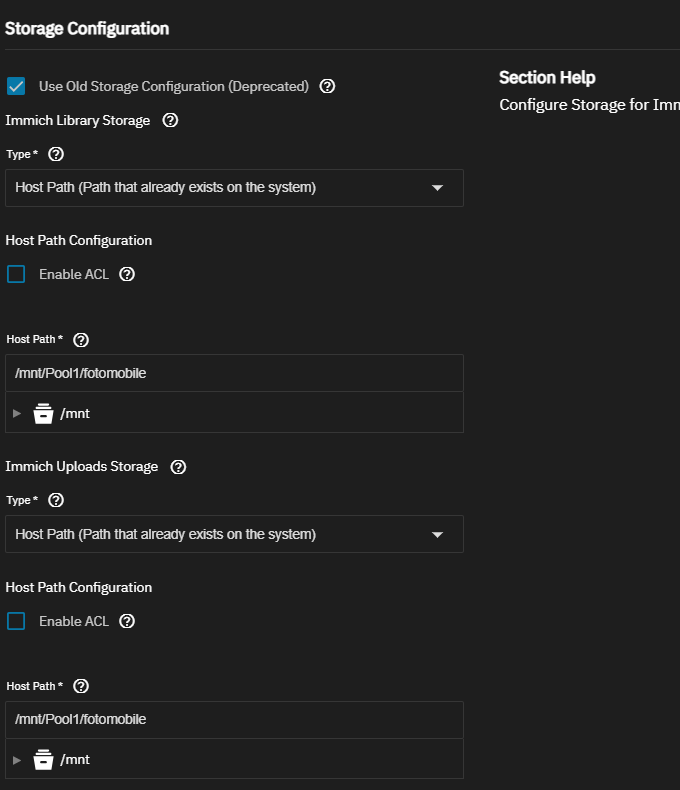Click the Uploads Host Path input field

click(234, 719)
